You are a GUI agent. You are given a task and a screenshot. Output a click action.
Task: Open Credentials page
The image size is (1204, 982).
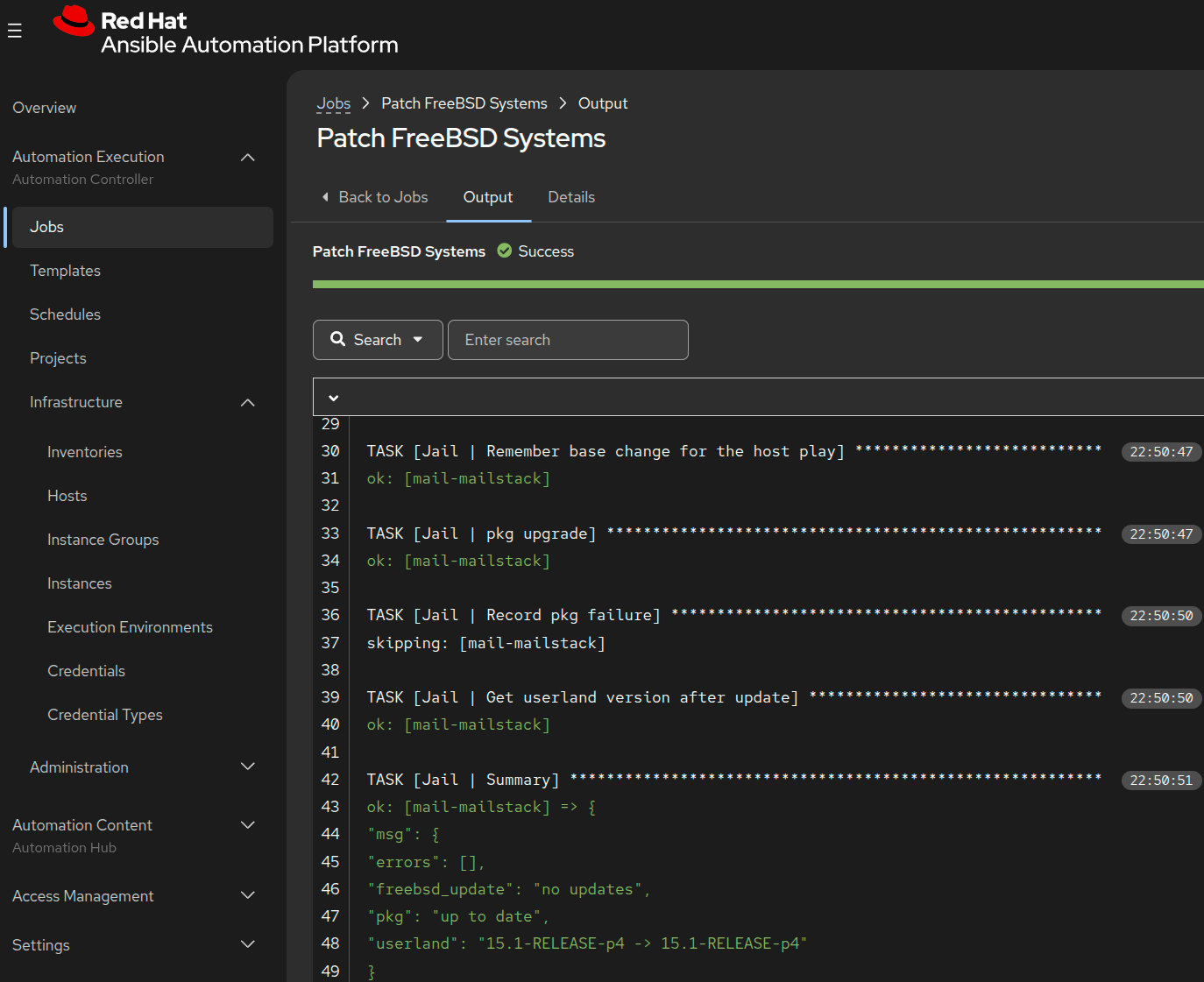coord(87,671)
